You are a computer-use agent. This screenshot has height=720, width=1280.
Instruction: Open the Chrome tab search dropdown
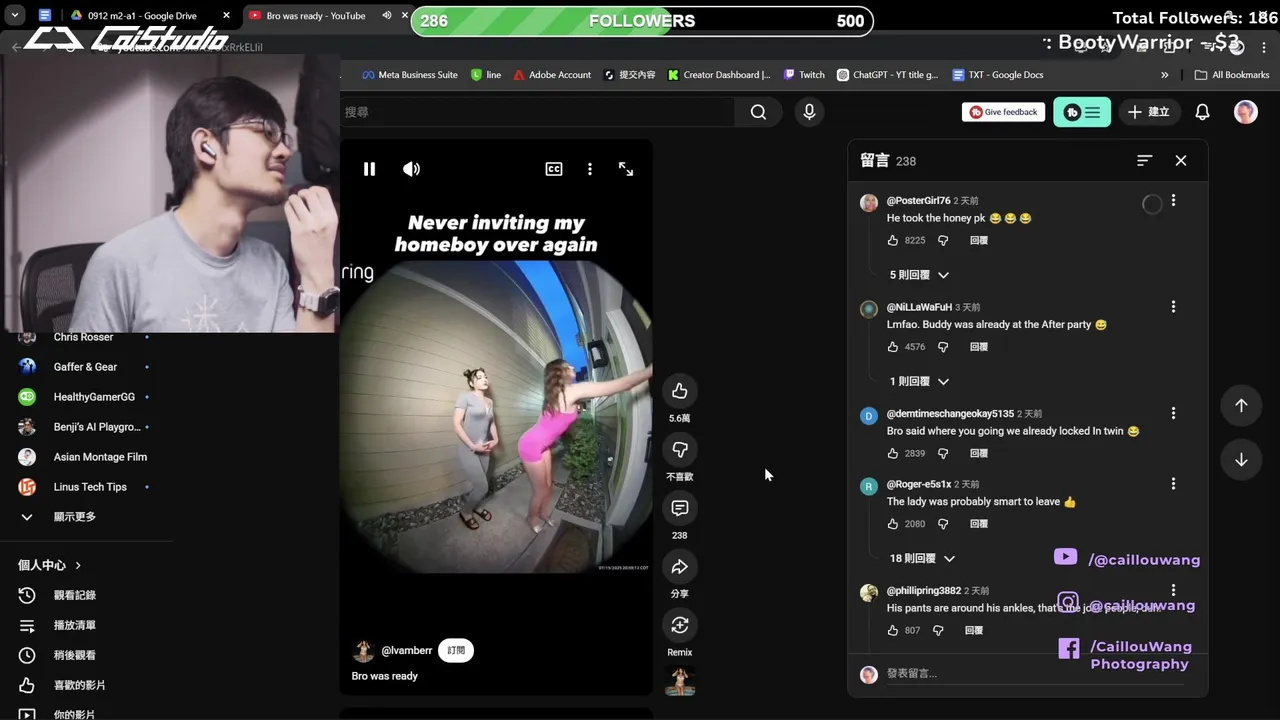15,16
